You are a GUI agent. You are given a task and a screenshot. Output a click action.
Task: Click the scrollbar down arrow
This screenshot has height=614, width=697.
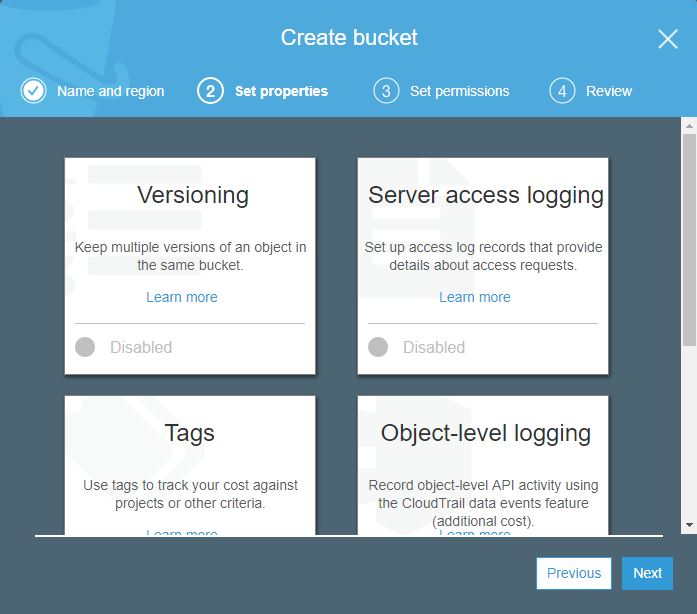[689, 526]
